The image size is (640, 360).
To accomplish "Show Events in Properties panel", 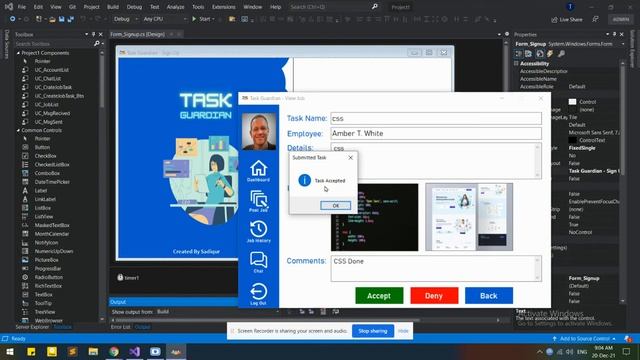I will point(550,54).
